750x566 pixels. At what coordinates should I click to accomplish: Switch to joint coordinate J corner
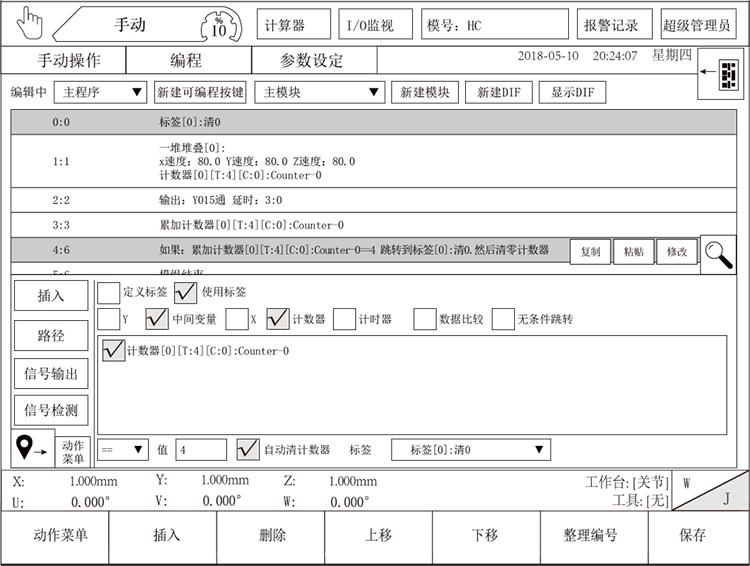(x=725, y=497)
